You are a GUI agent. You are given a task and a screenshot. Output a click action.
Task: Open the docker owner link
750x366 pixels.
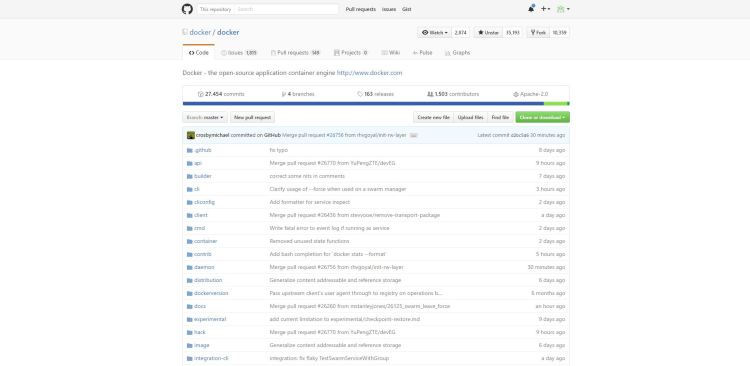click(200, 33)
